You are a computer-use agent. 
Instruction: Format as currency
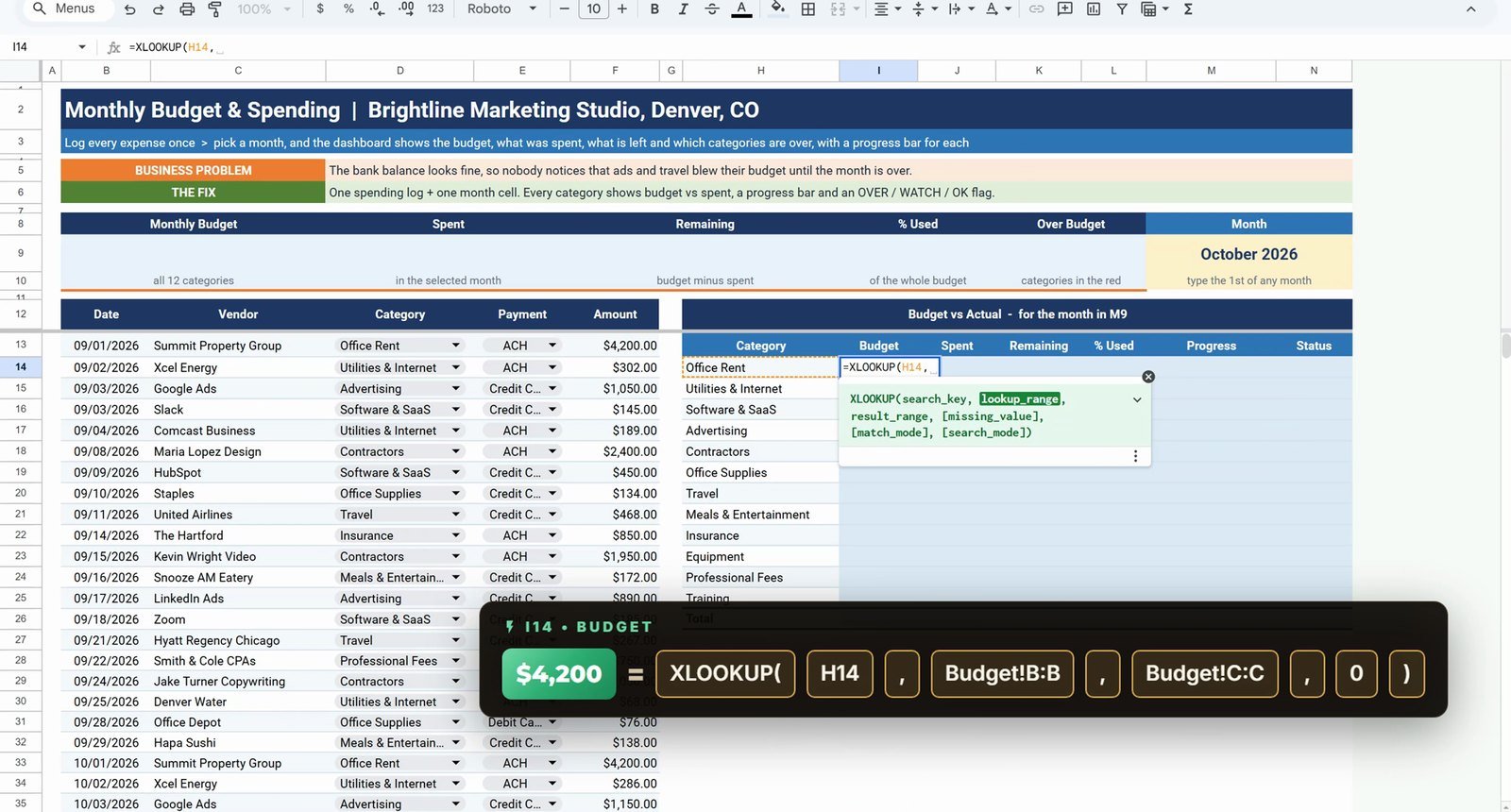(320, 9)
